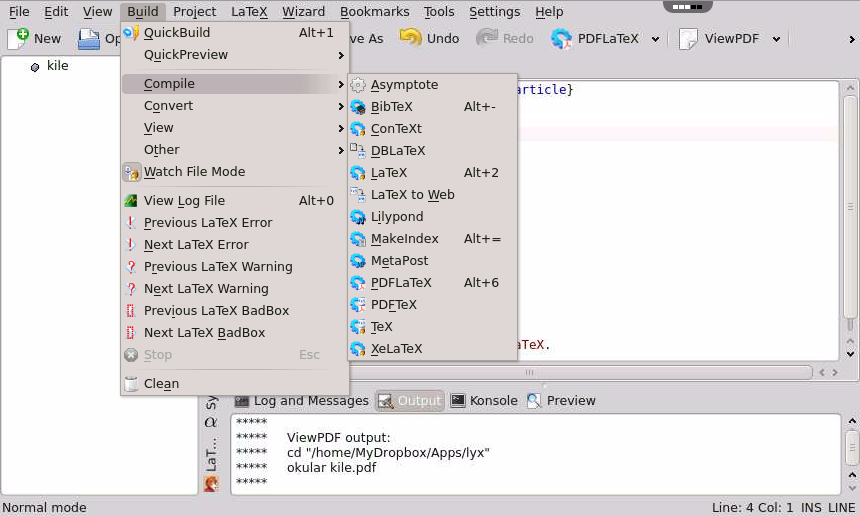Run XeLaTeX from the Compile submenu

click(x=432, y=348)
